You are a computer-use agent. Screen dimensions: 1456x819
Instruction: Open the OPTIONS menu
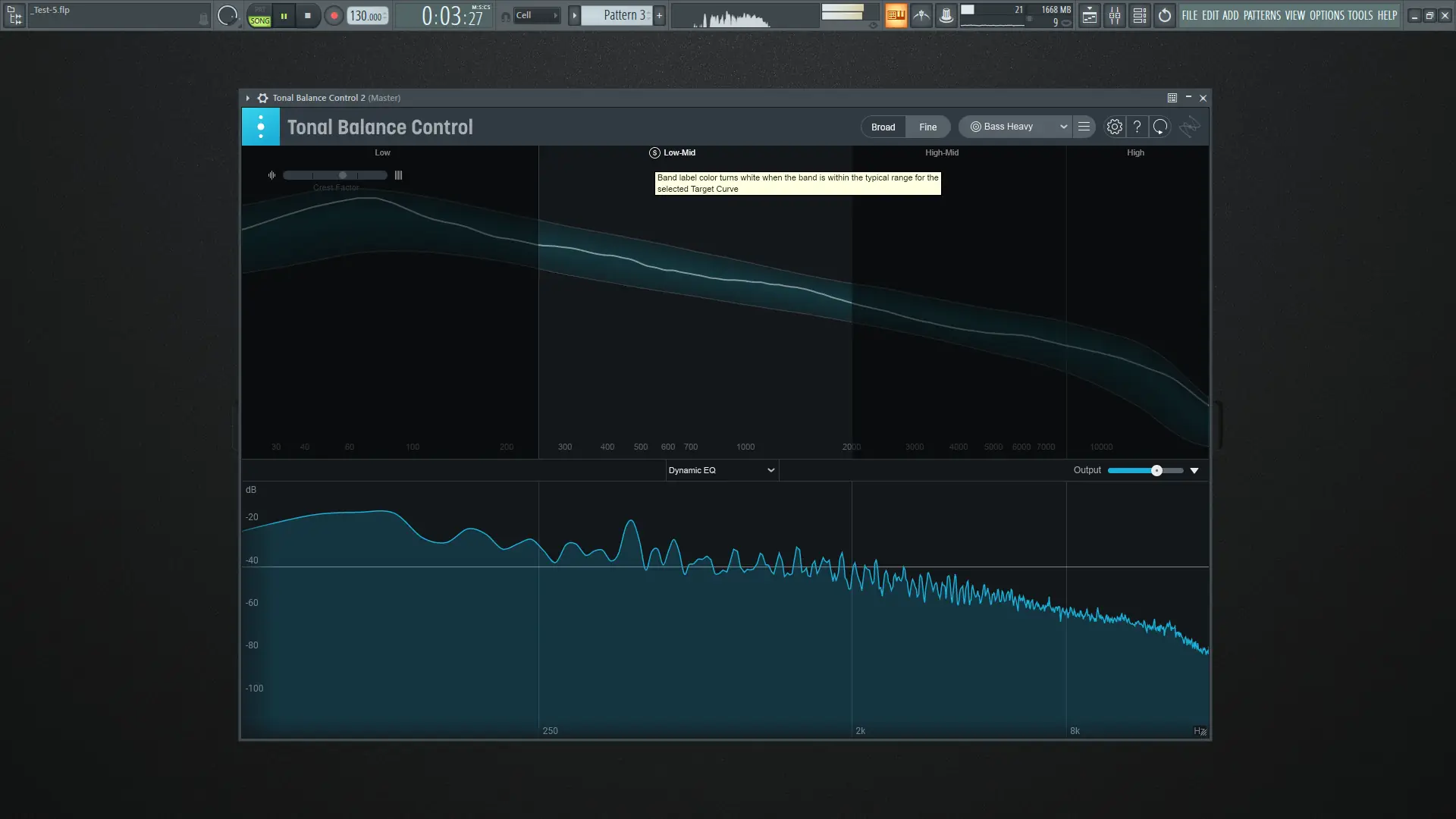[1326, 15]
